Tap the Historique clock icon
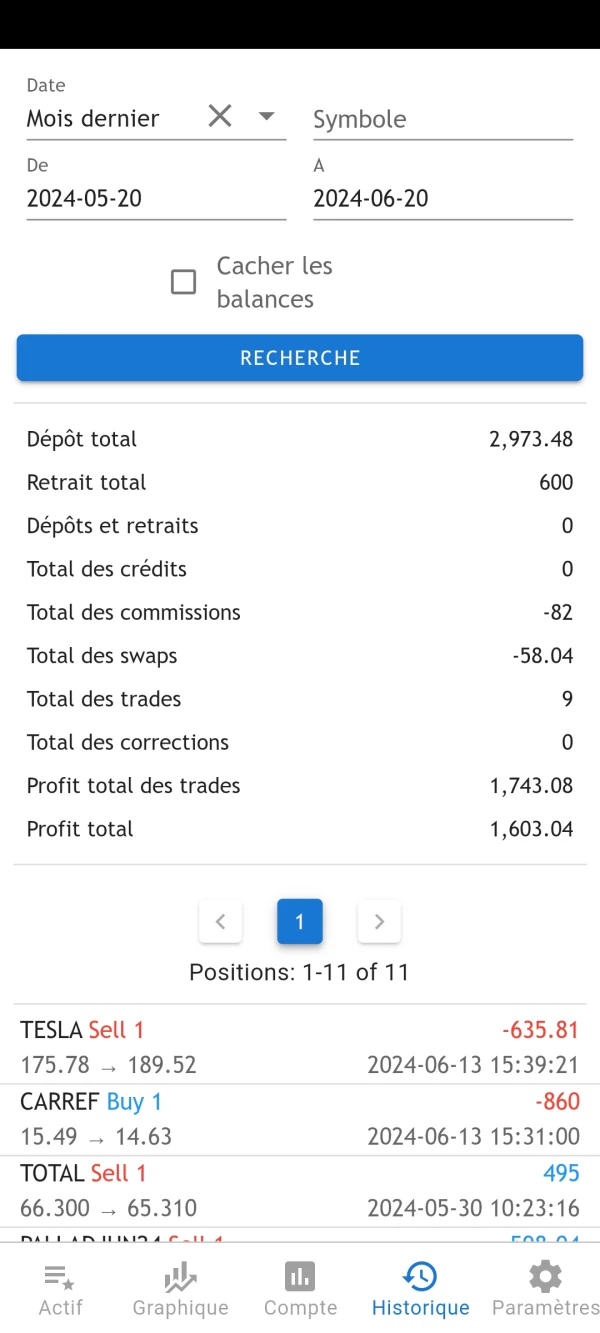Viewport: 600px width, 1333px height. click(420, 1277)
